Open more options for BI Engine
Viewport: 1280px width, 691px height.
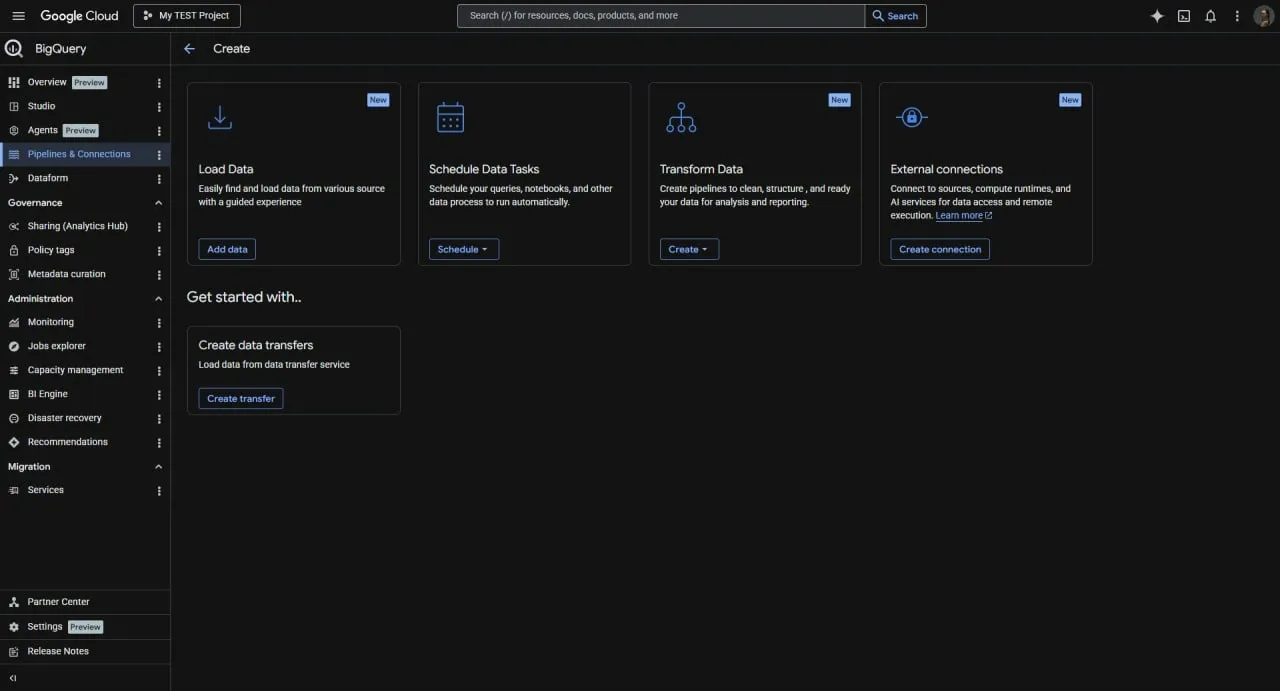[159, 395]
